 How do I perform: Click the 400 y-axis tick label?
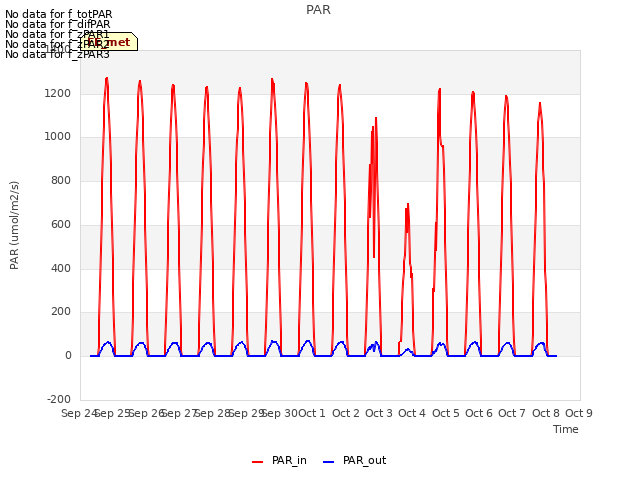pos(61,268)
